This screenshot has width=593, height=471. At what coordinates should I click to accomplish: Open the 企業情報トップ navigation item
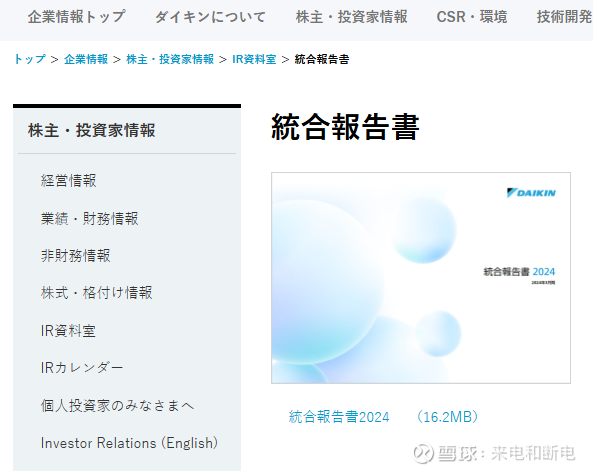(x=76, y=17)
